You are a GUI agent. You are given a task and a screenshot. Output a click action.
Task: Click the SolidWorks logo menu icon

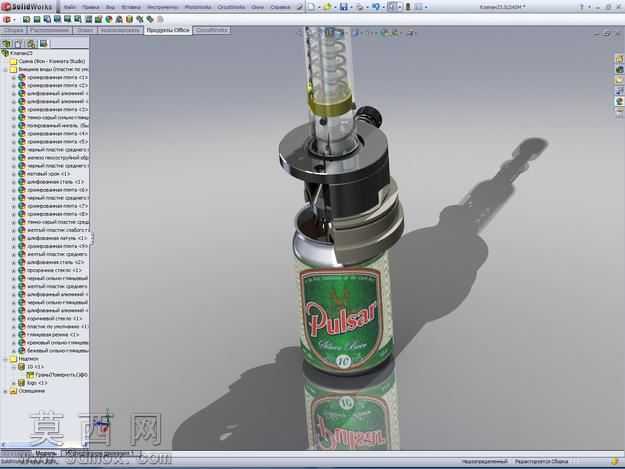(x=6, y=7)
